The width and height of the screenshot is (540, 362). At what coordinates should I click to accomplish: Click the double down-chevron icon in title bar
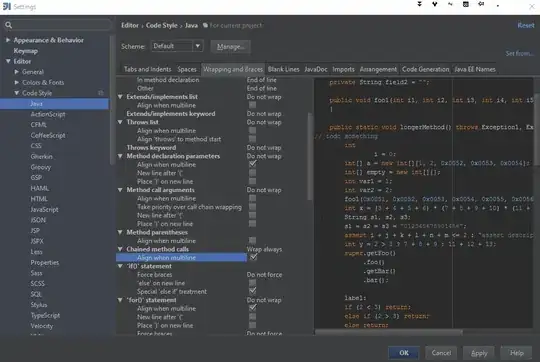tap(419, 4)
